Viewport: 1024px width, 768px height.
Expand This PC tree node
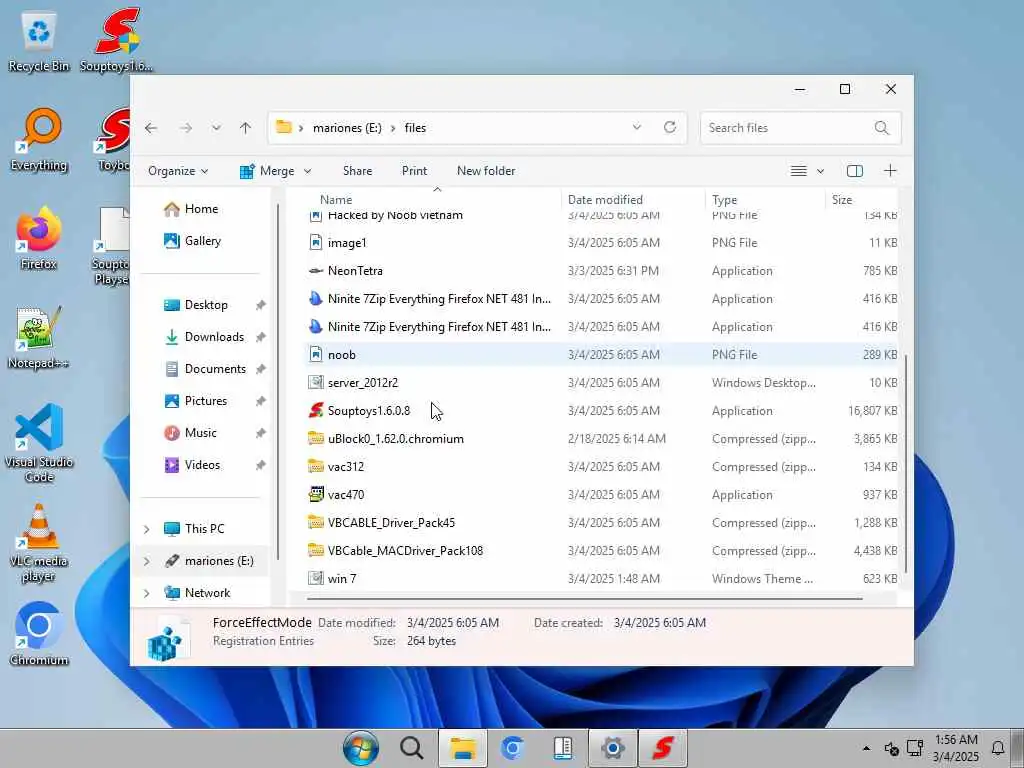[147, 529]
